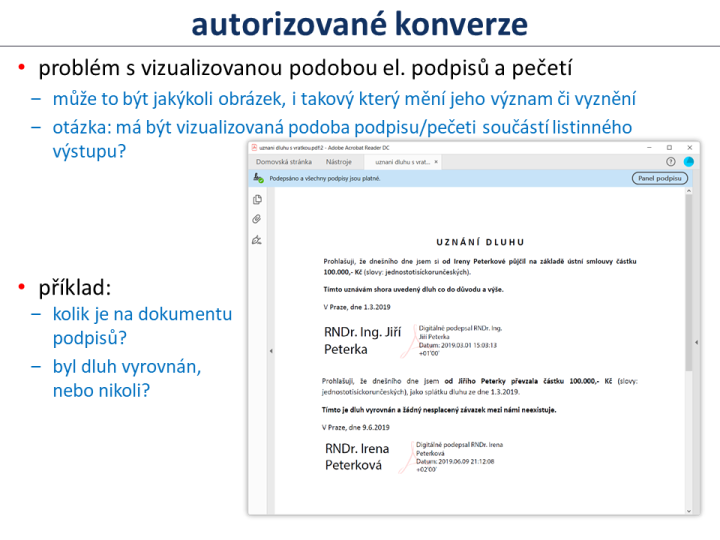Close the uznani dluhu s vrat... tab

click(436, 162)
